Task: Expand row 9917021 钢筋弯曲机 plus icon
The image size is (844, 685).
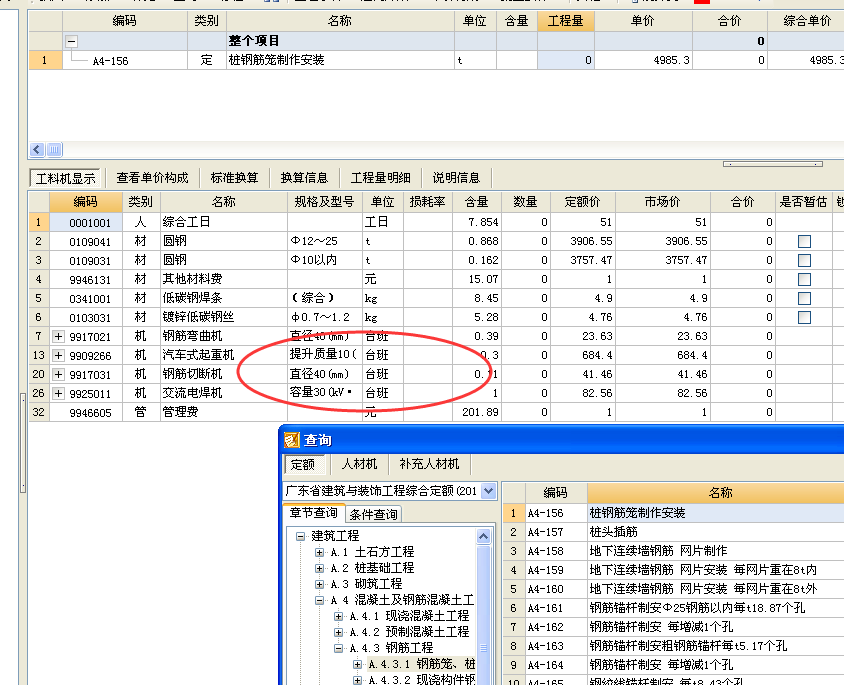Action: click(x=58, y=337)
